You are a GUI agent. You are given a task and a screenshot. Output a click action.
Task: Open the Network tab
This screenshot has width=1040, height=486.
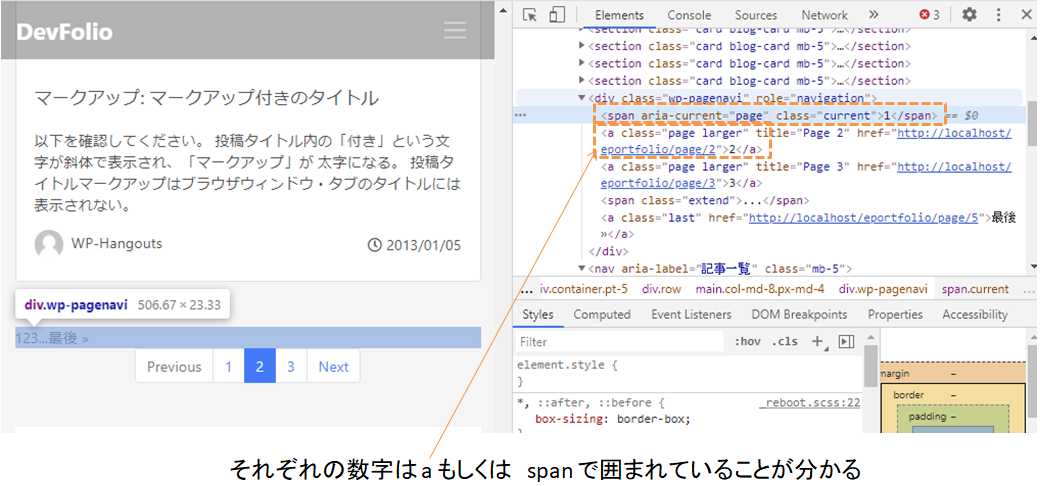click(x=824, y=15)
